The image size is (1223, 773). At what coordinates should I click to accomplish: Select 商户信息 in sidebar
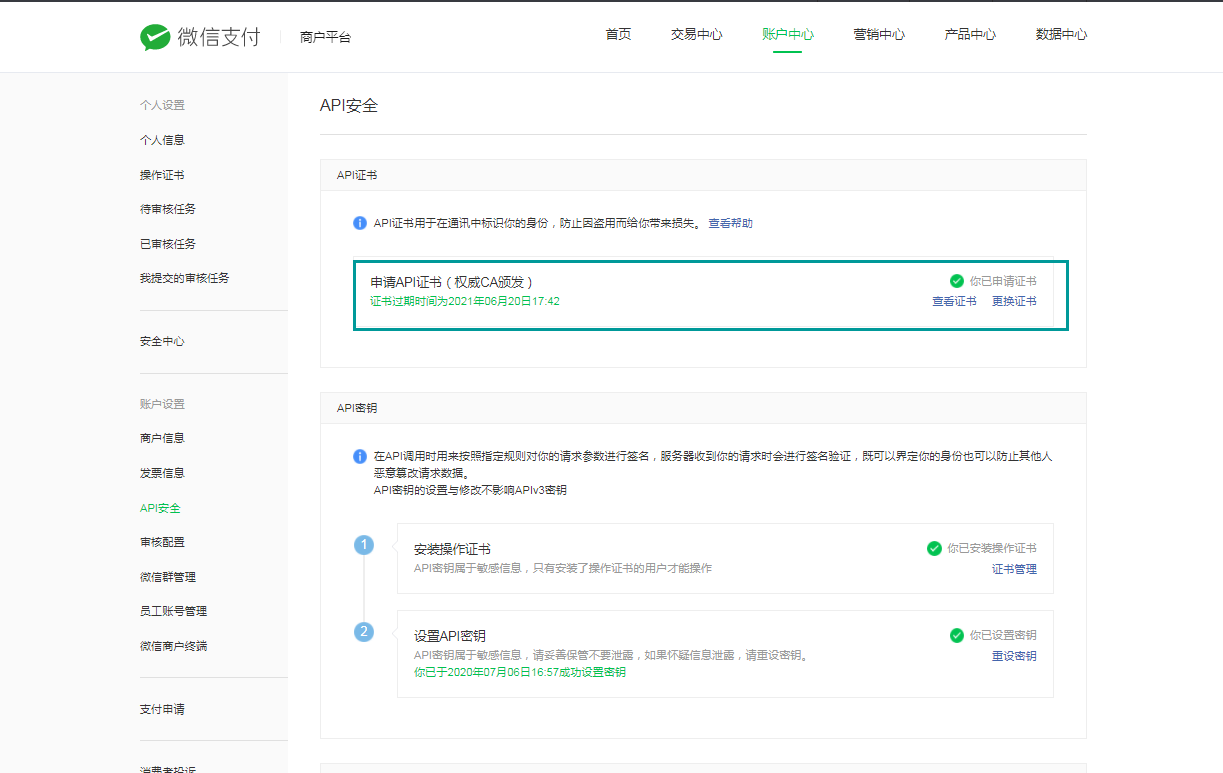pos(162,438)
